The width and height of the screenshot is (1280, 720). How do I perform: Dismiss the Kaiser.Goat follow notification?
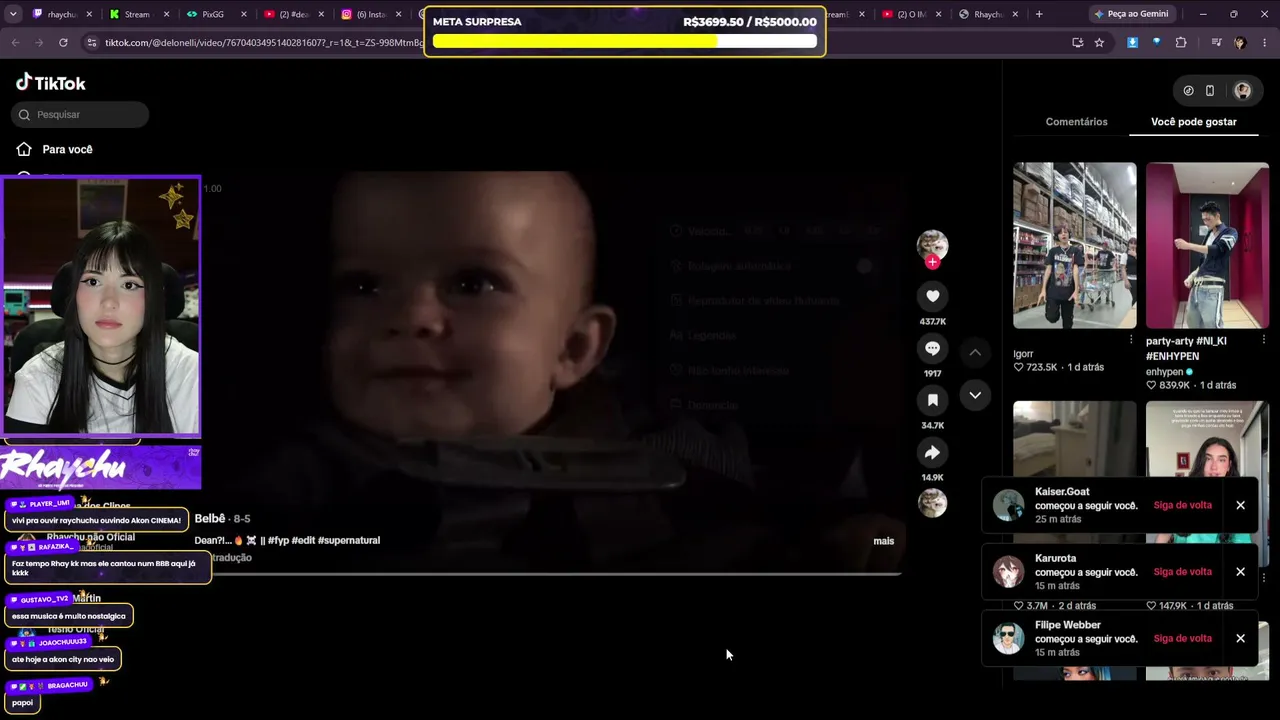[x=1240, y=505]
